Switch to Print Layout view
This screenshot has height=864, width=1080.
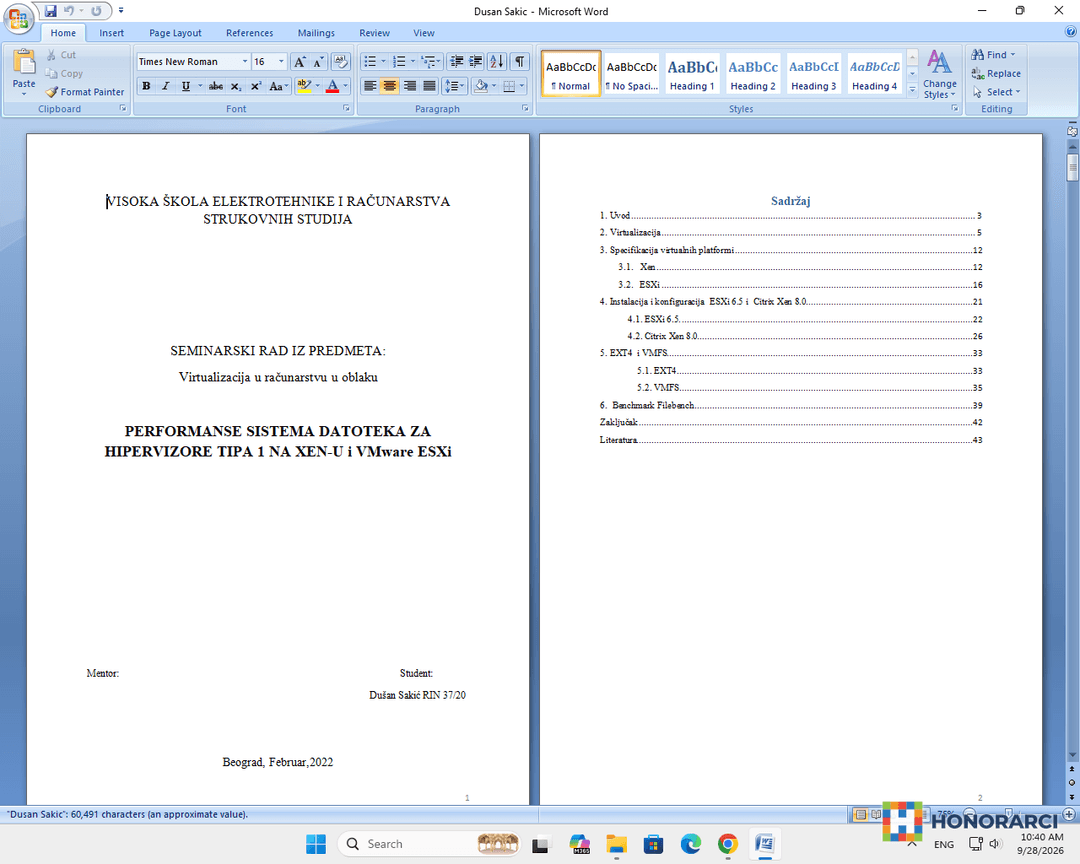[860, 814]
